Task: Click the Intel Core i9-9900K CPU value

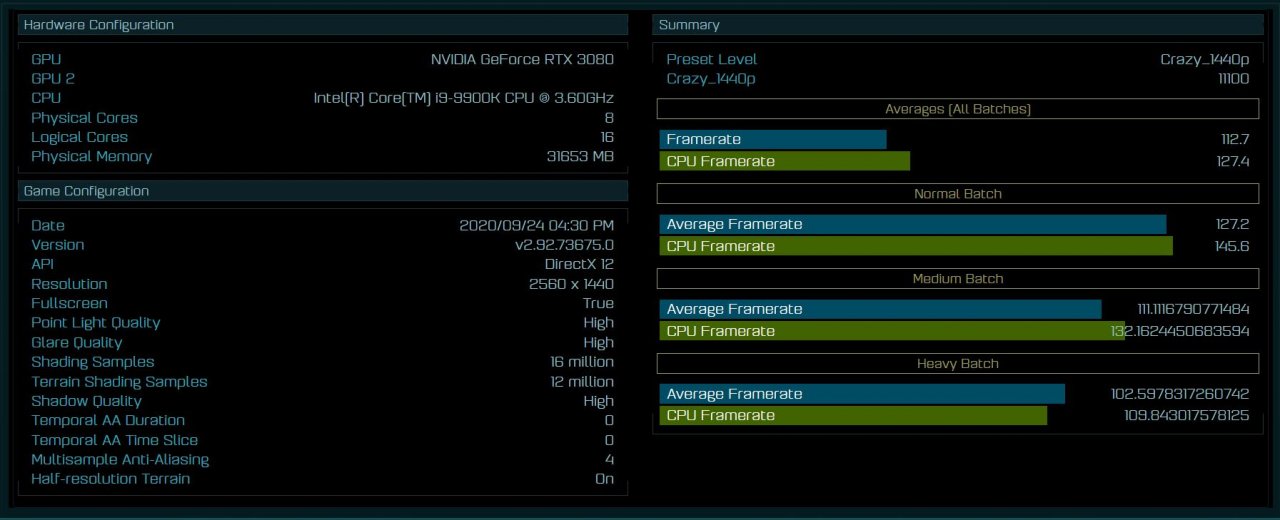Action: pyautogui.click(x=464, y=98)
